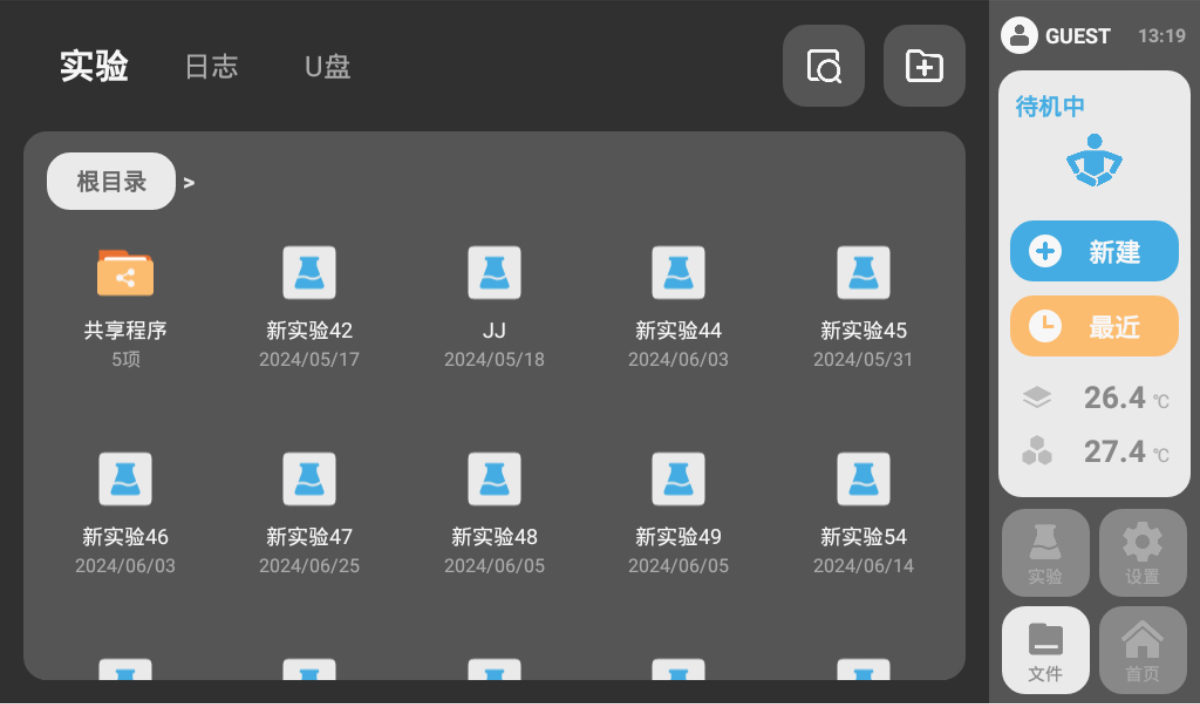Expand the breadcrumb arrow after 根目录

click(x=189, y=183)
